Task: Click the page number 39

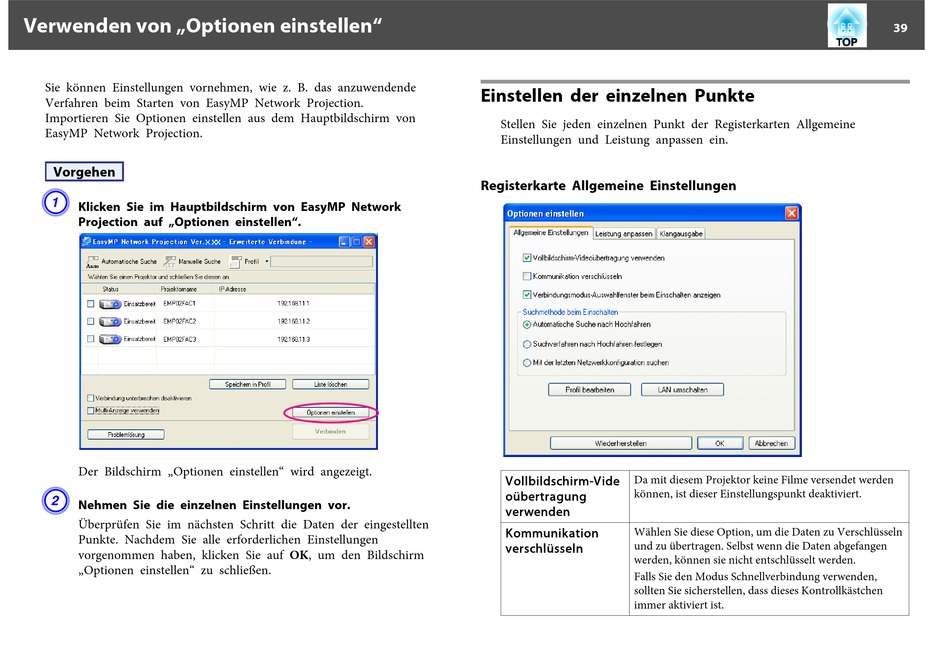Action: point(900,28)
